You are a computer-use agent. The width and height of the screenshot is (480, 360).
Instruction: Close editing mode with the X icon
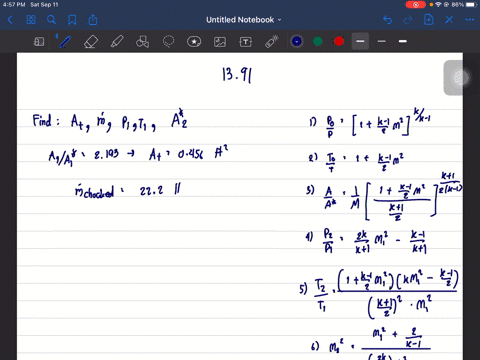pyautogui.click(x=449, y=20)
